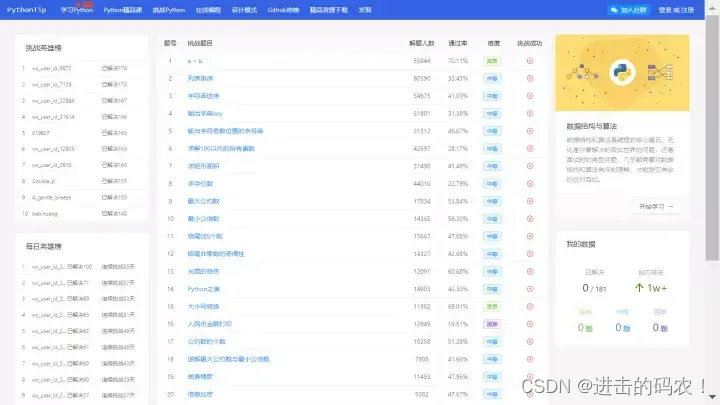Open challenge 最小公倍数

coord(203,219)
